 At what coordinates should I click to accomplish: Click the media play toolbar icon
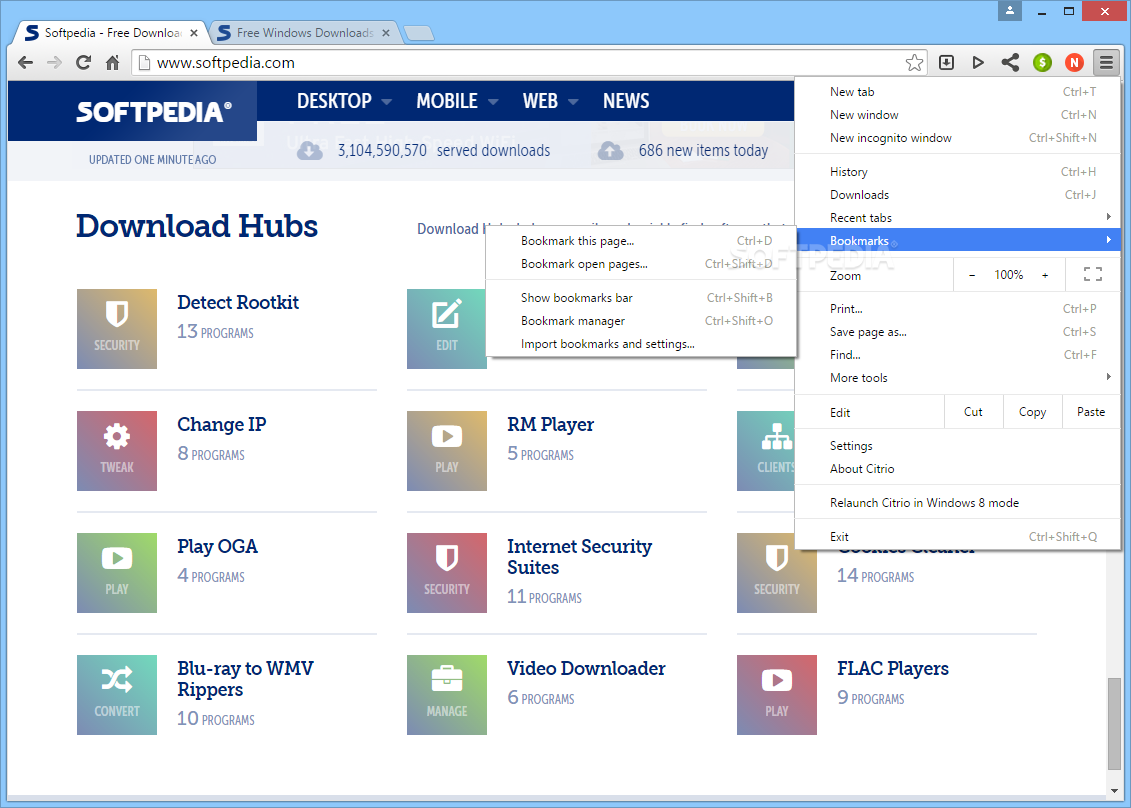[x=978, y=63]
